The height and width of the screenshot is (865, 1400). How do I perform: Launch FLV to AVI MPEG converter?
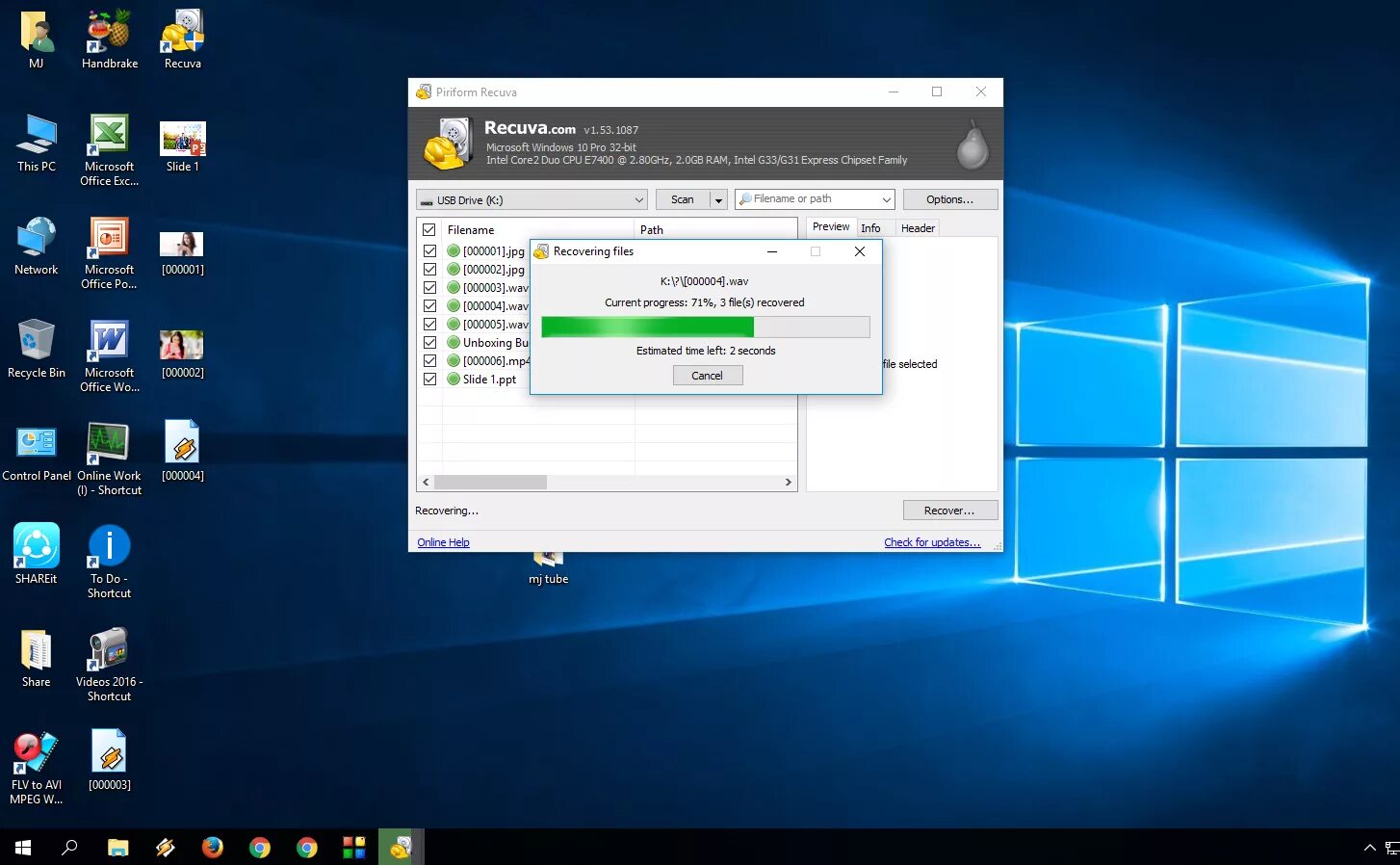37,768
